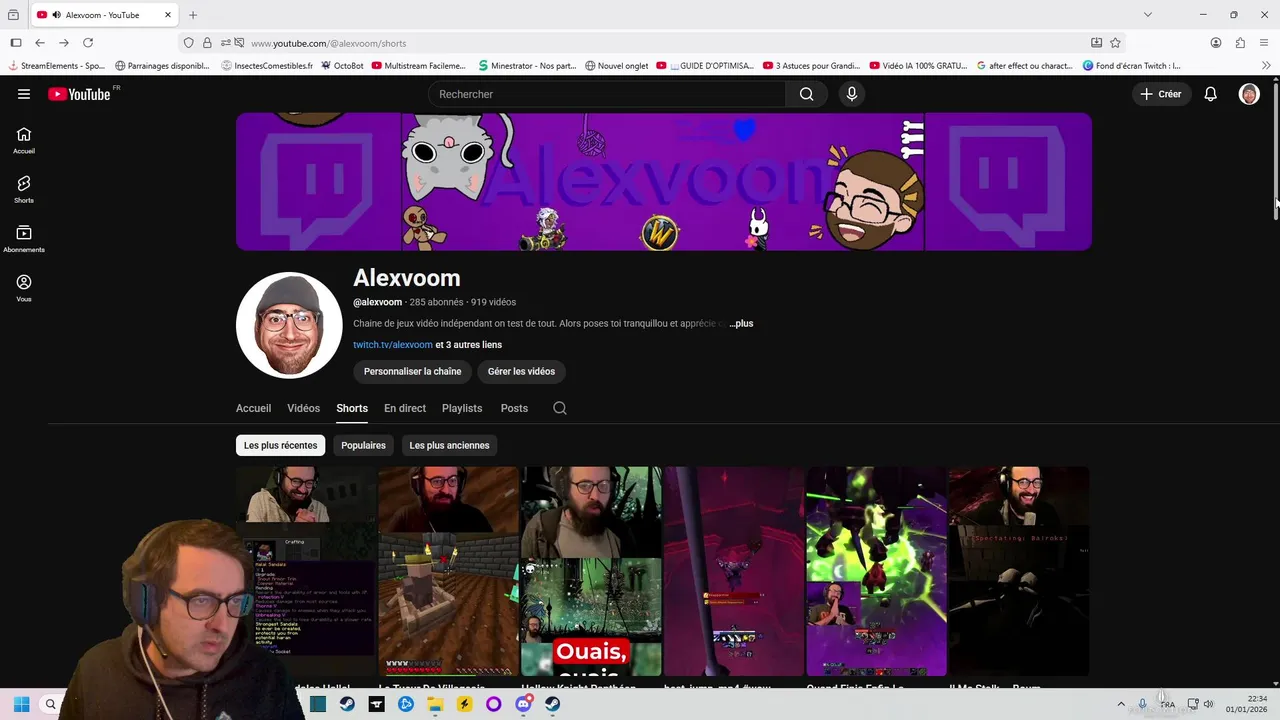Viewport: 1280px width, 720px height.
Task: Open the Playlists channel tab
Action: point(462,408)
